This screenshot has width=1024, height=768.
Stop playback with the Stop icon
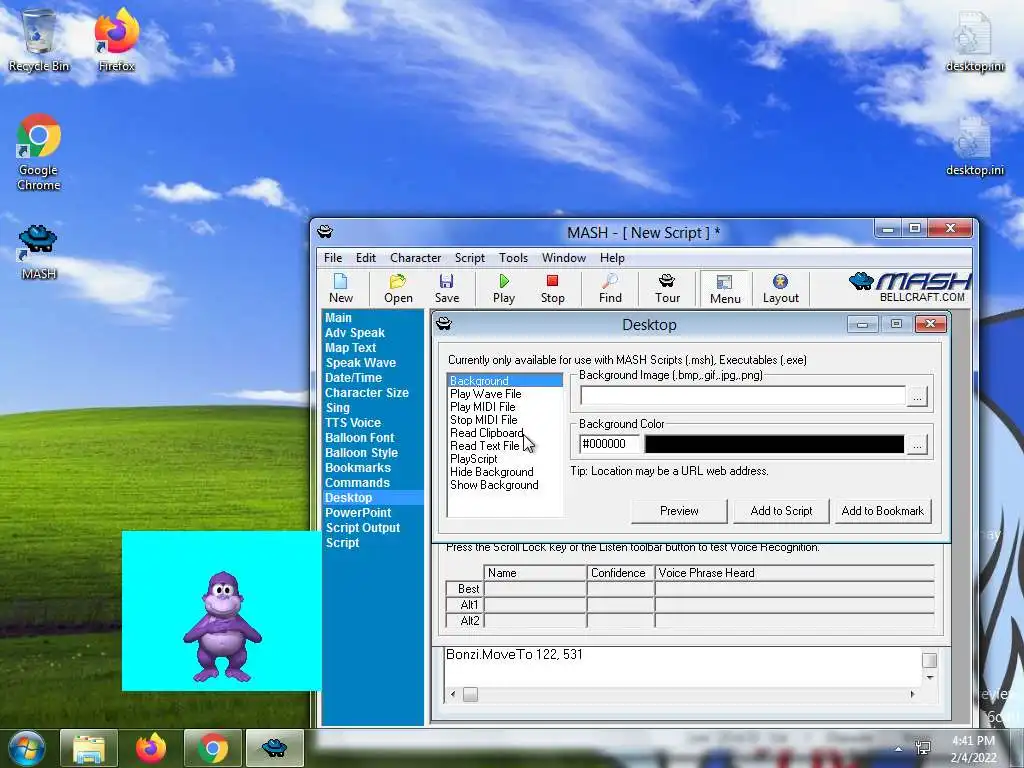tap(552, 289)
